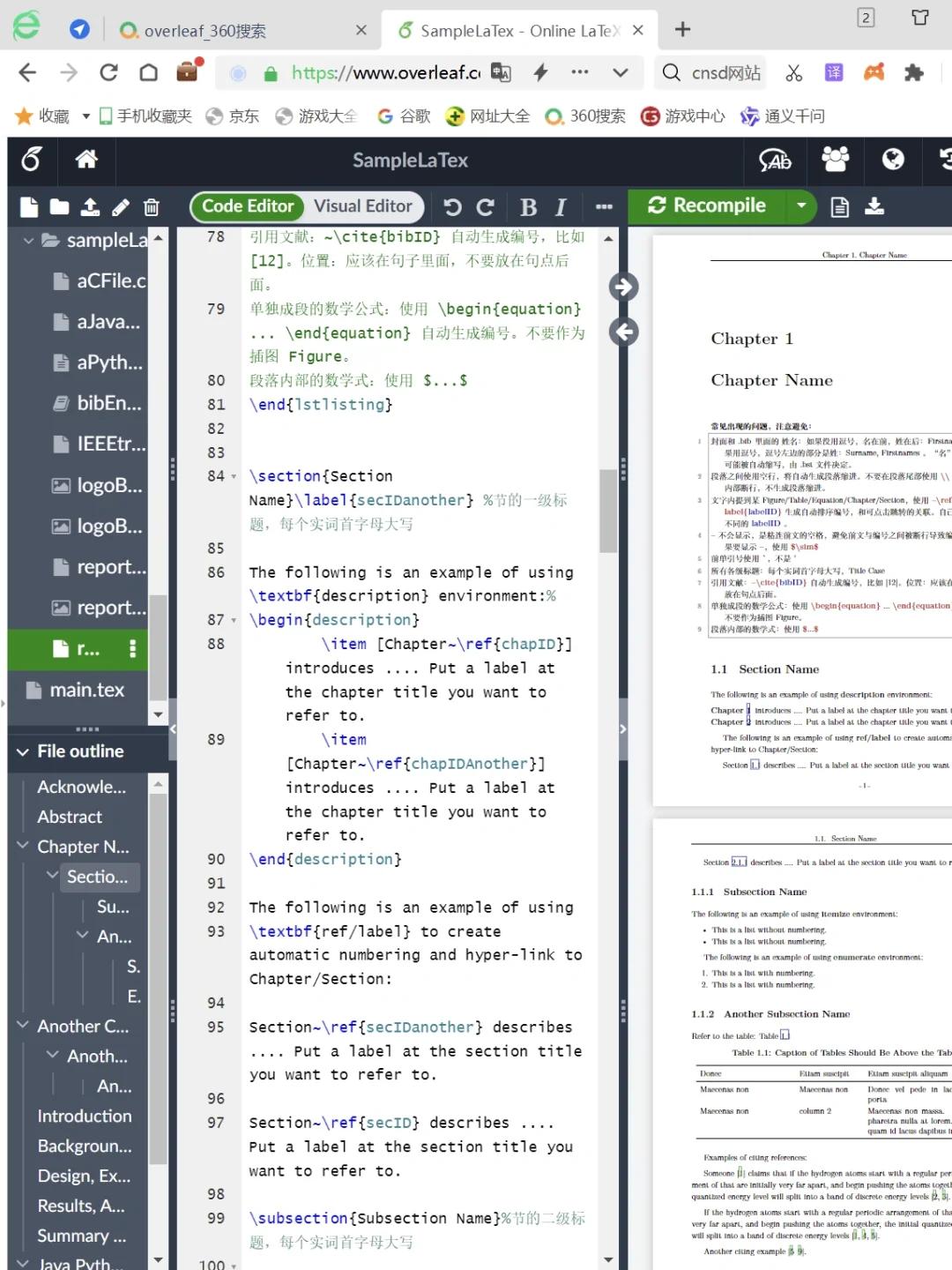Upload a file to the project
The width and height of the screenshot is (952, 1270).
(90, 207)
